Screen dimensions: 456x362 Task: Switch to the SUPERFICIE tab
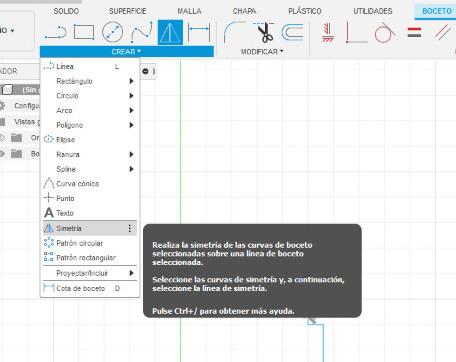point(128,11)
